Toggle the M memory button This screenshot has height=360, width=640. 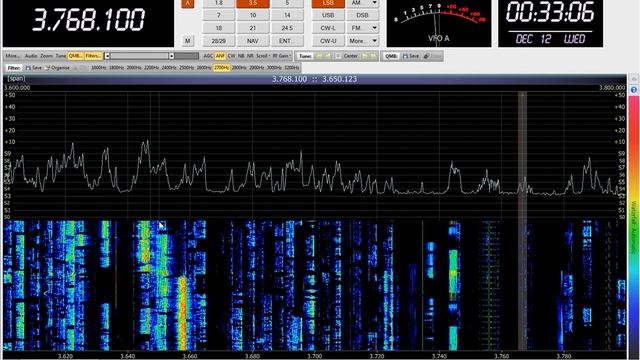tap(187, 41)
